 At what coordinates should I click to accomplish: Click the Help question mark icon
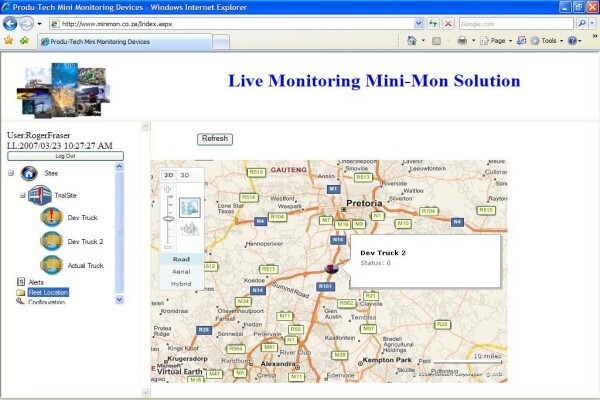pos(572,41)
